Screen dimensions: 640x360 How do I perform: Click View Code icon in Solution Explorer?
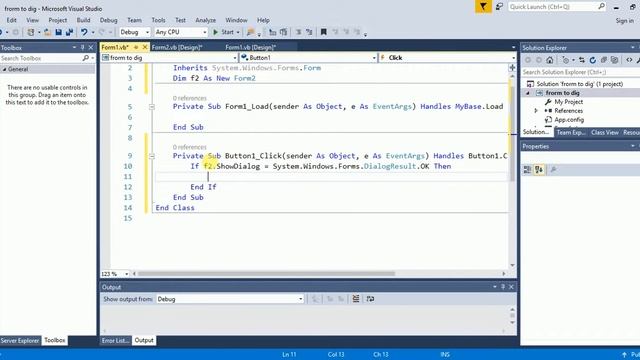629,60
